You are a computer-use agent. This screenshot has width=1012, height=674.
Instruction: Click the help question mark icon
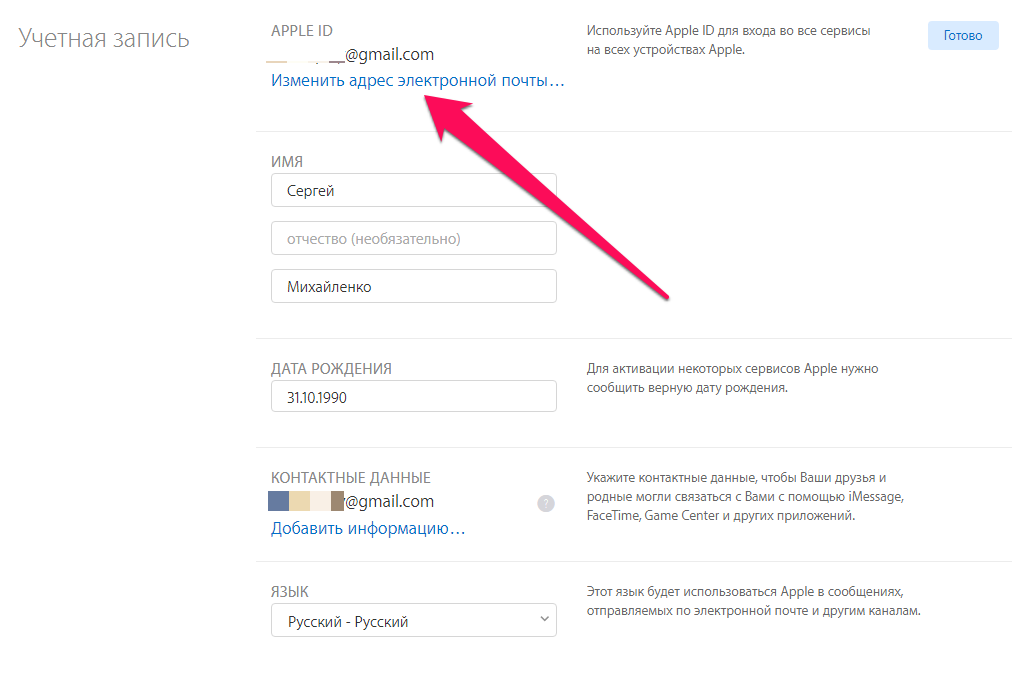point(546,503)
